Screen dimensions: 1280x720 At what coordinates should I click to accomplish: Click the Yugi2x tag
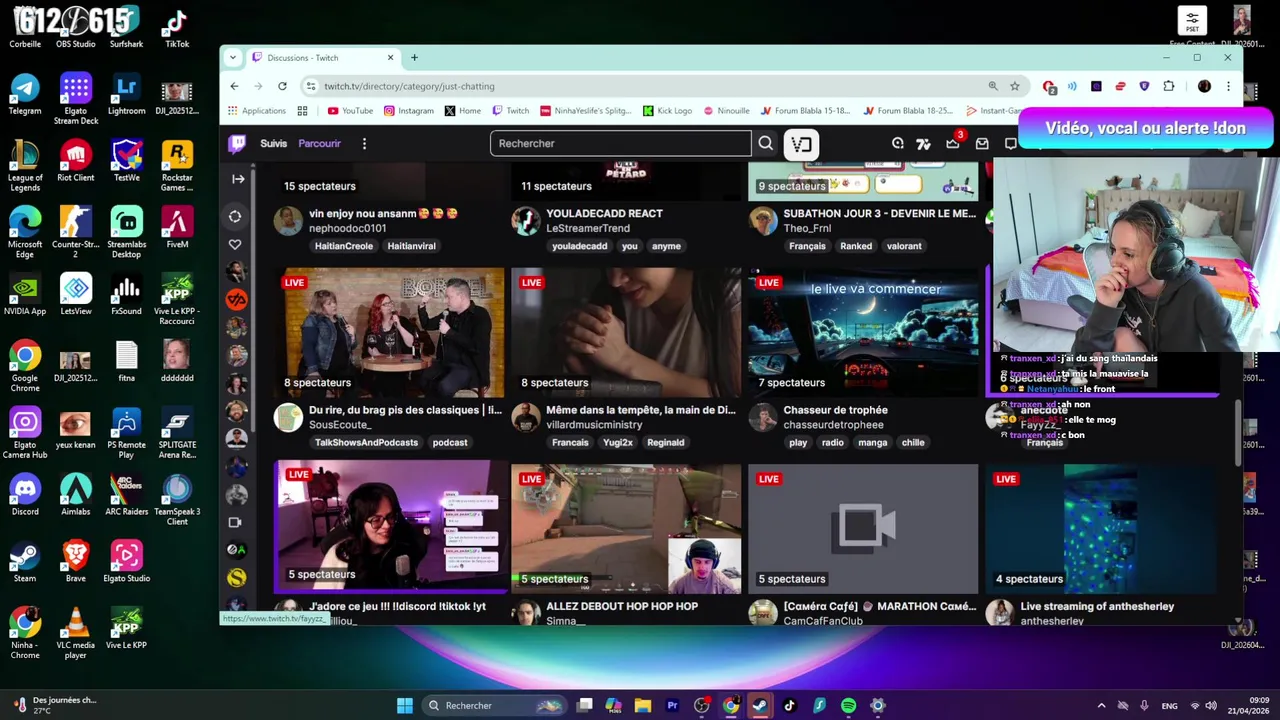617,442
